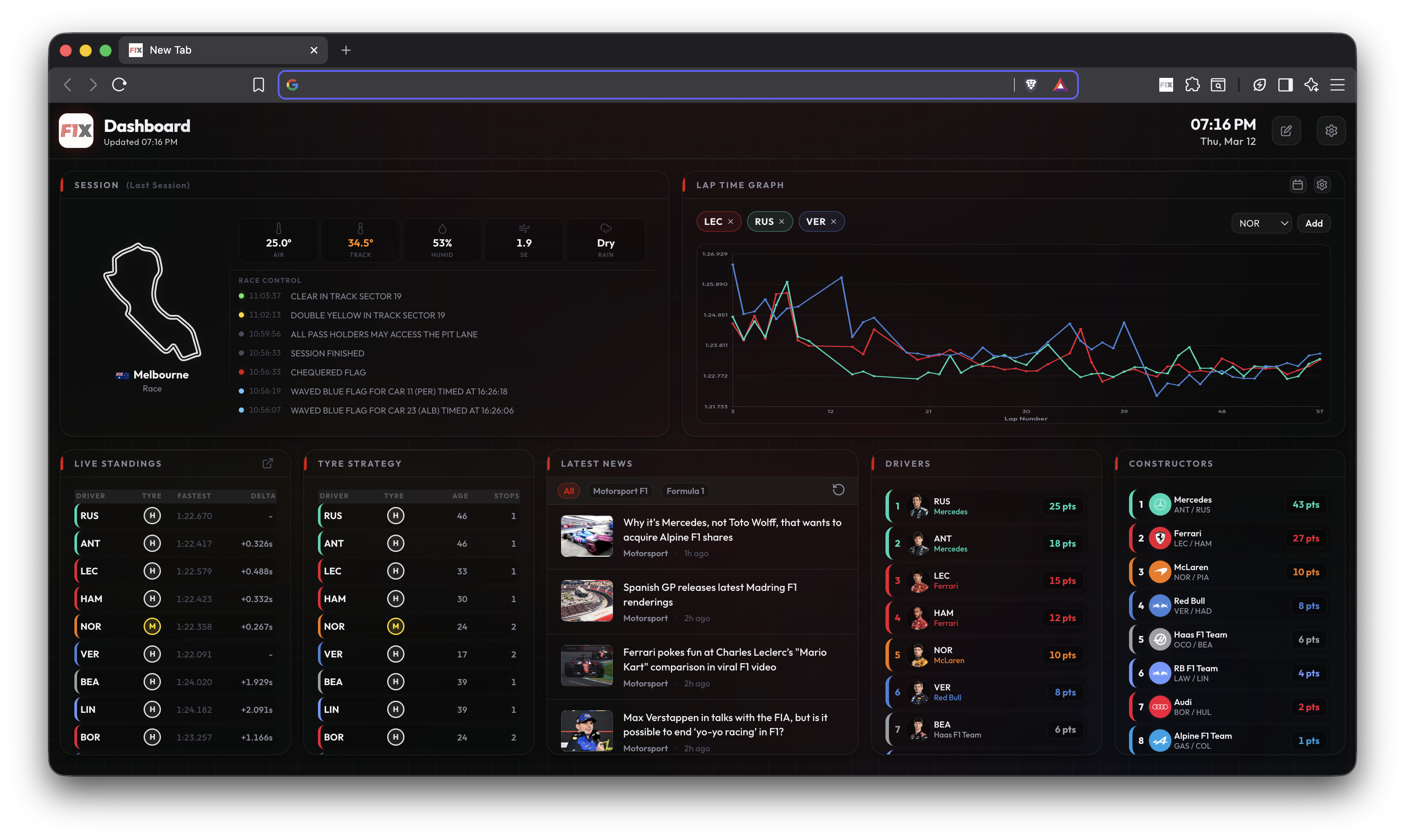Open the NOR driver selection dropdown
Screen dimensions: 1405x840
pos(1261,223)
